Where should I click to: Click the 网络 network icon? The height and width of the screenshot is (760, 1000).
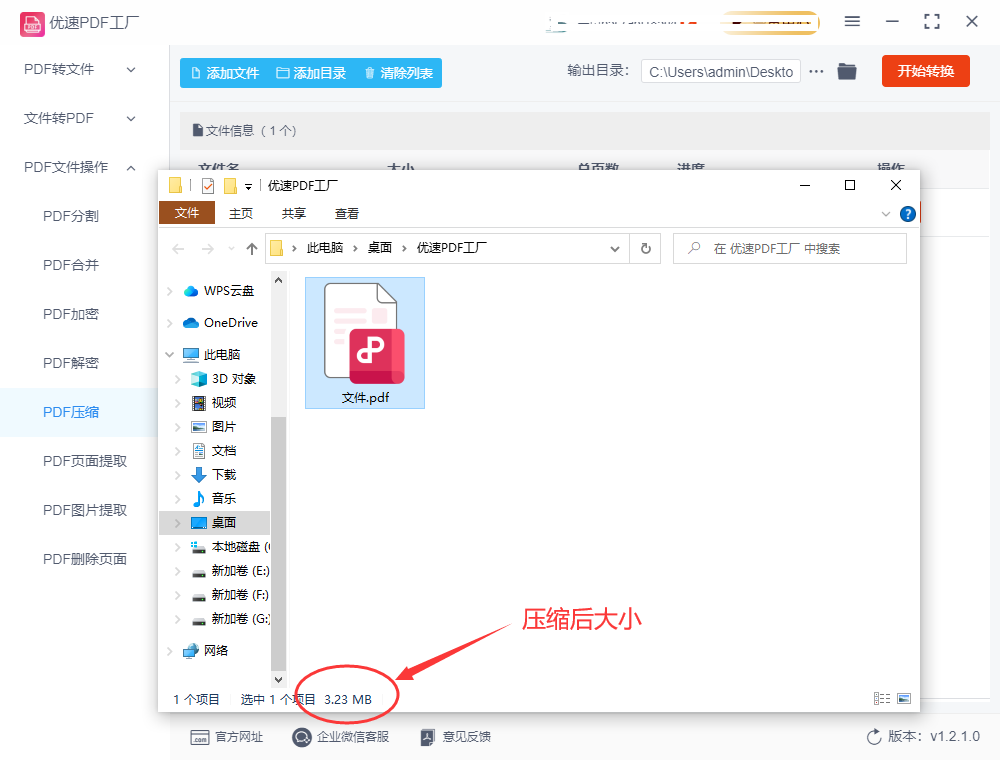click(x=191, y=651)
